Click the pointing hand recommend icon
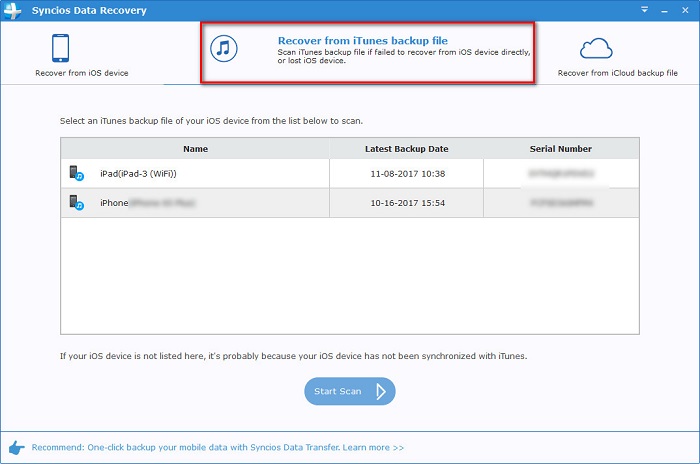This screenshot has width=700, height=464. coord(17,448)
